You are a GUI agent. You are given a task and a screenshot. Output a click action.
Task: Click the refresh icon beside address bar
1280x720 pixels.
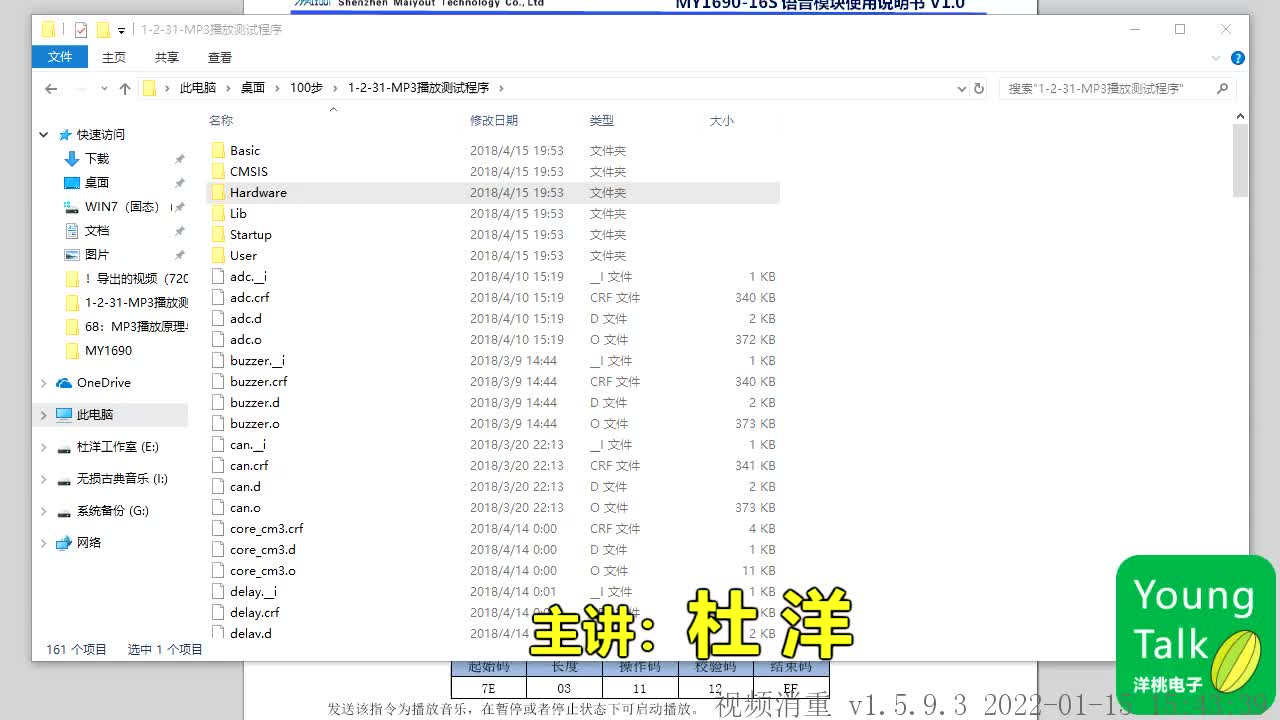[x=979, y=88]
